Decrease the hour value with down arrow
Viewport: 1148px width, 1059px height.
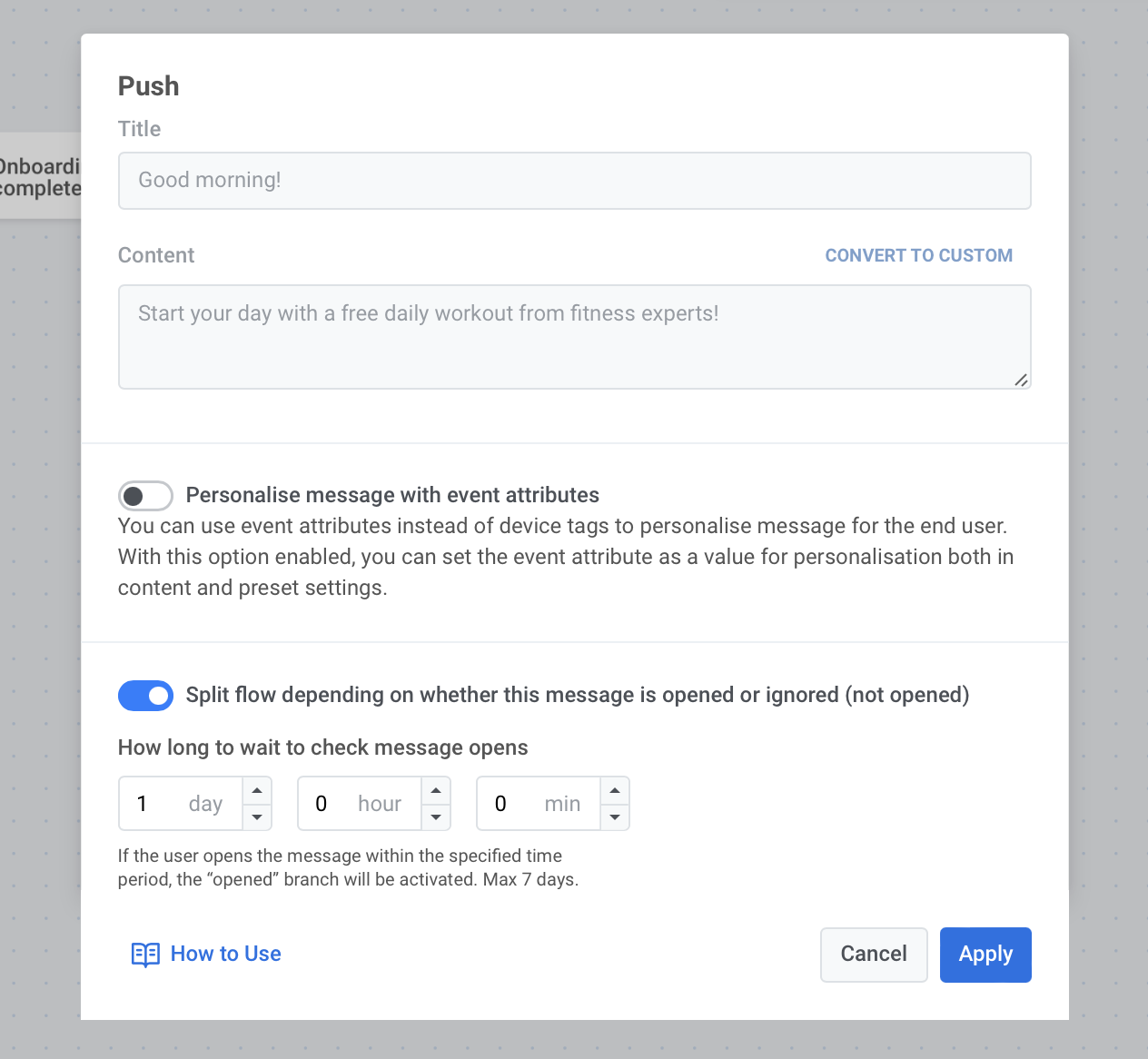point(436,817)
